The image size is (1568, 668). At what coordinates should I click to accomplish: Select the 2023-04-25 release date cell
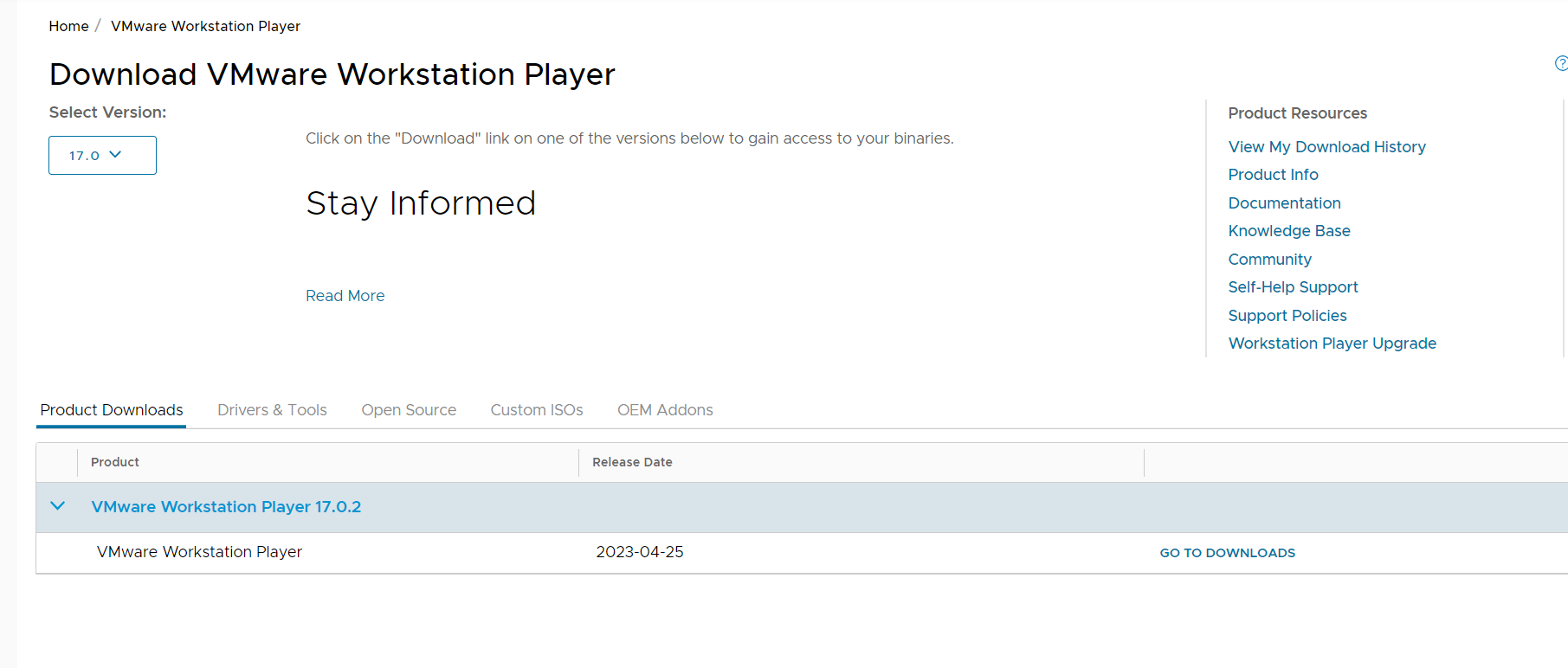tap(640, 552)
